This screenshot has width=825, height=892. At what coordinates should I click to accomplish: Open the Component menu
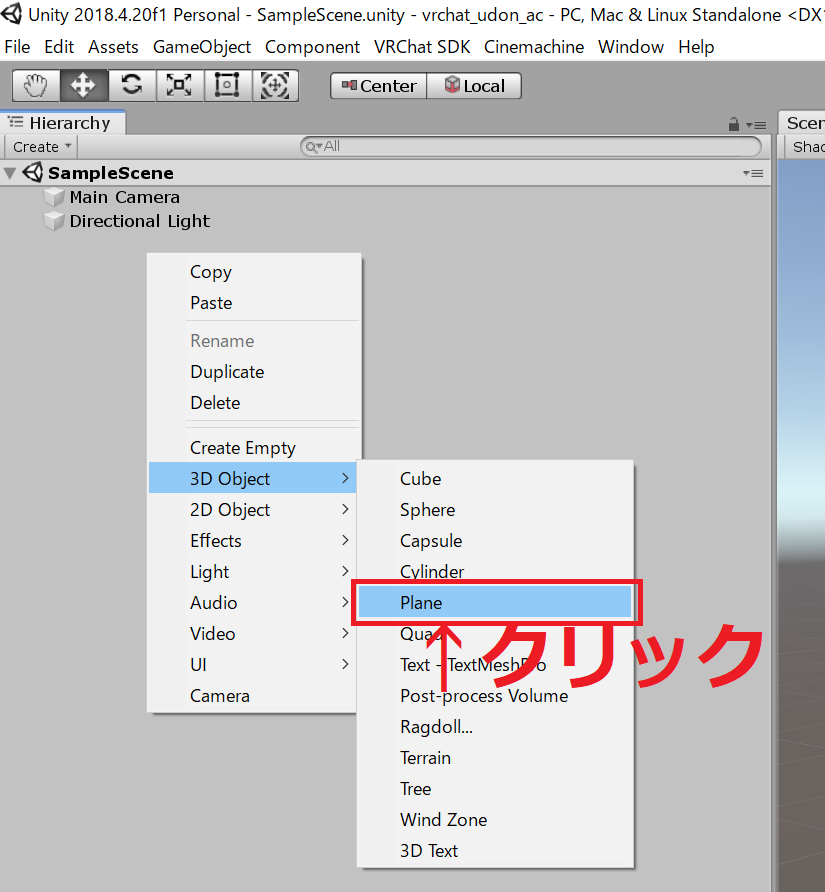[x=312, y=47]
